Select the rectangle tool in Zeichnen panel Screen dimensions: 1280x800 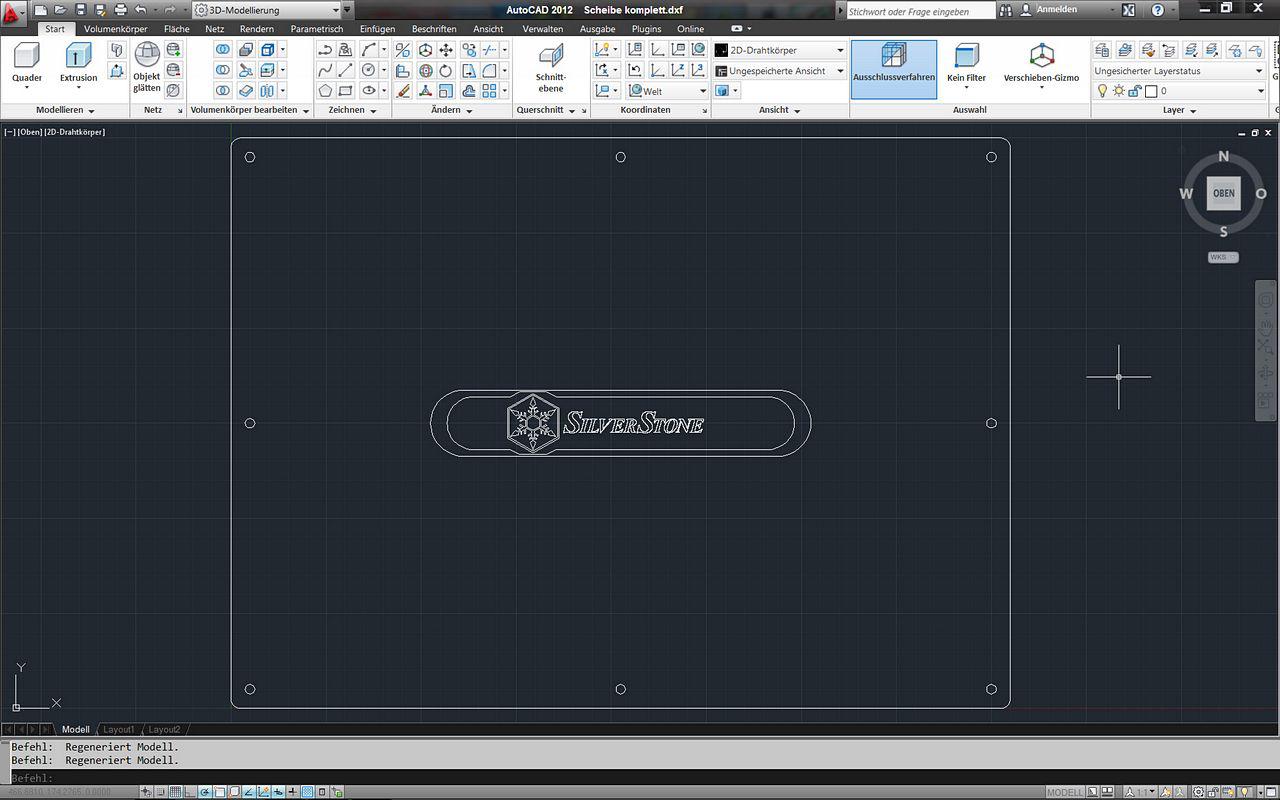click(346, 91)
